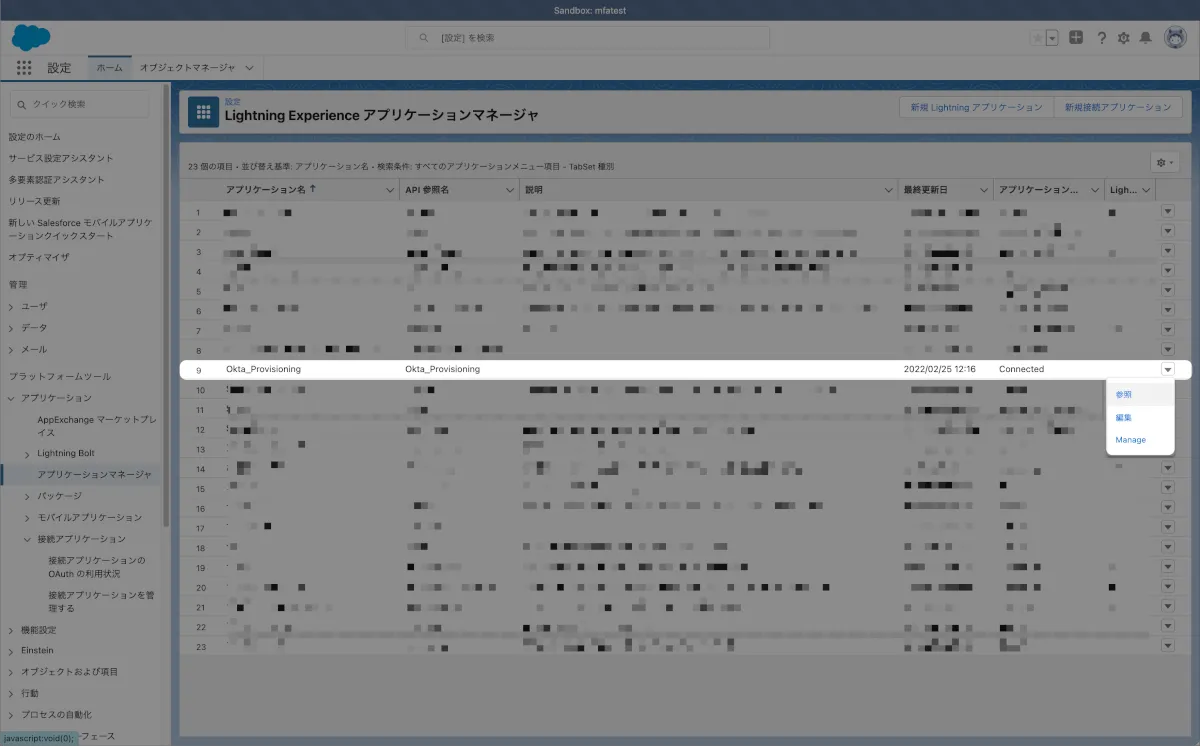The image size is (1200, 746).
Task: Open global actions plus icon
Action: (1076, 38)
